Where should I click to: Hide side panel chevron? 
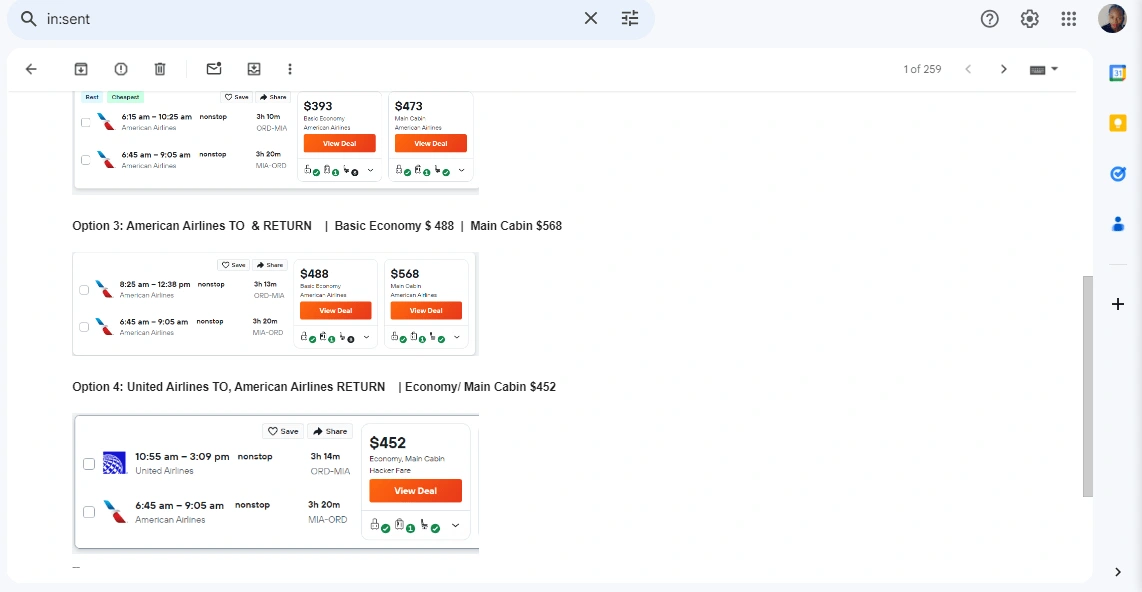point(1118,572)
